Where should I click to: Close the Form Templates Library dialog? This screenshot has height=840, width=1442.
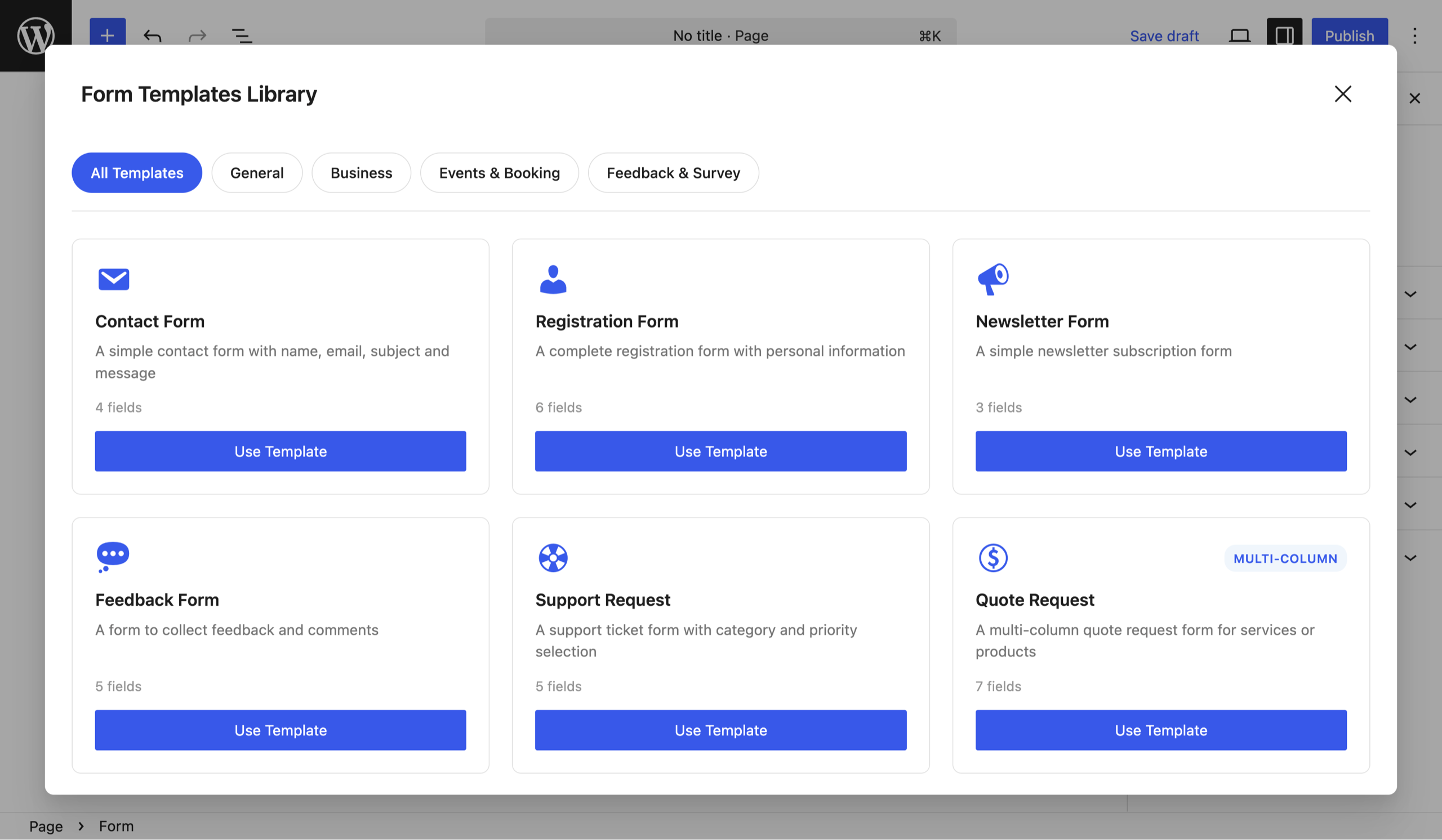tap(1342, 94)
